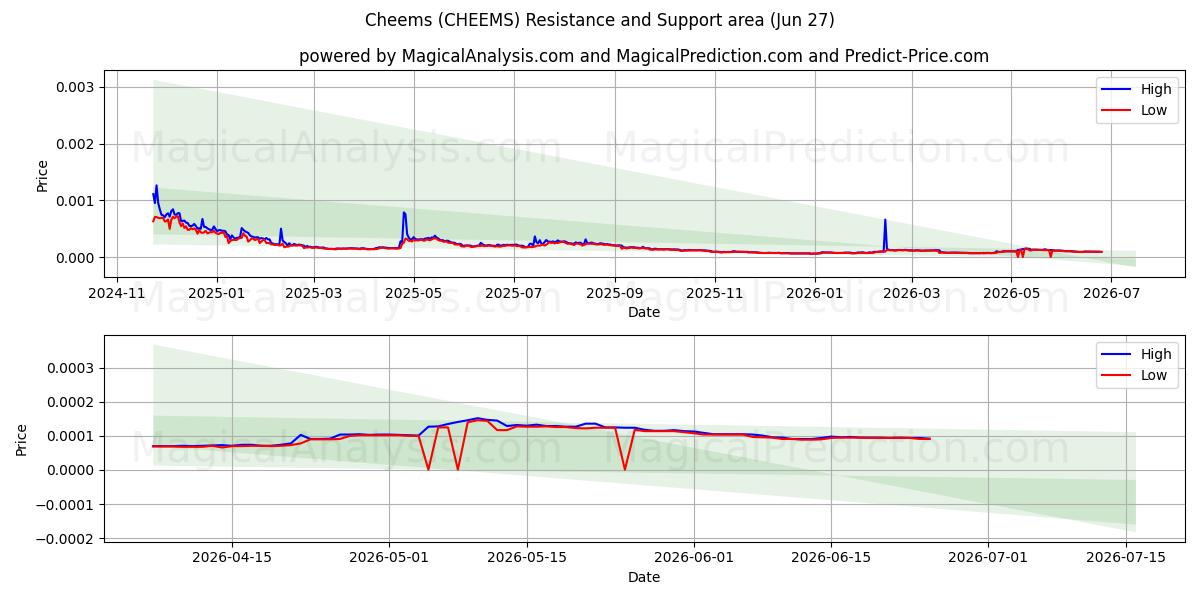Viewport: 1200px width, 600px height.
Task: Click the '0.000' y-axis tick label
Action: pyautogui.click(x=76, y=258)
